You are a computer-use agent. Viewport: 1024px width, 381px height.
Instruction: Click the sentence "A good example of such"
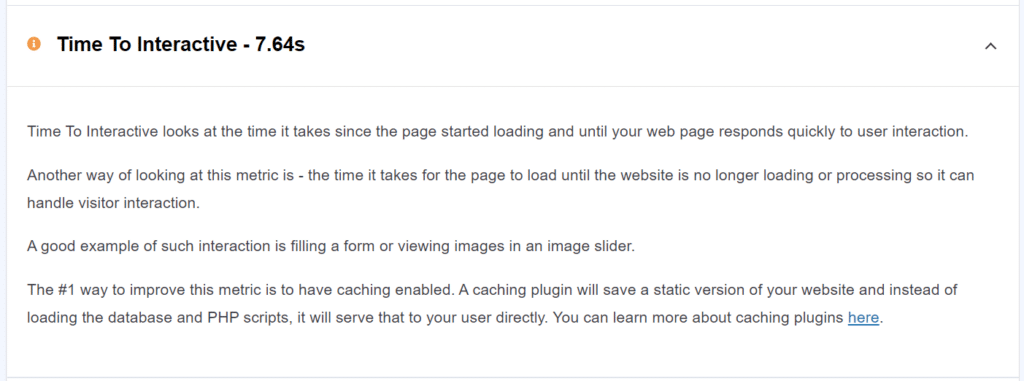click(330, 247)
